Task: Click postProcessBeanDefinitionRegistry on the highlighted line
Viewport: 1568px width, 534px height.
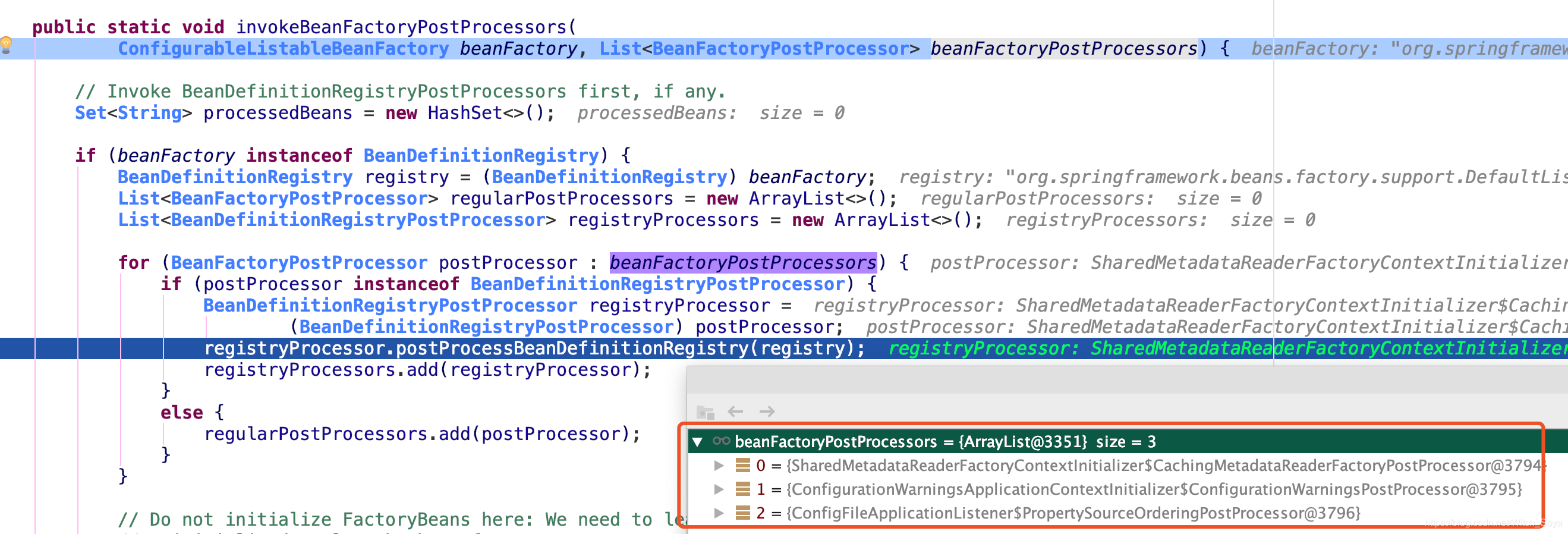Action: [x=572, y=348]
